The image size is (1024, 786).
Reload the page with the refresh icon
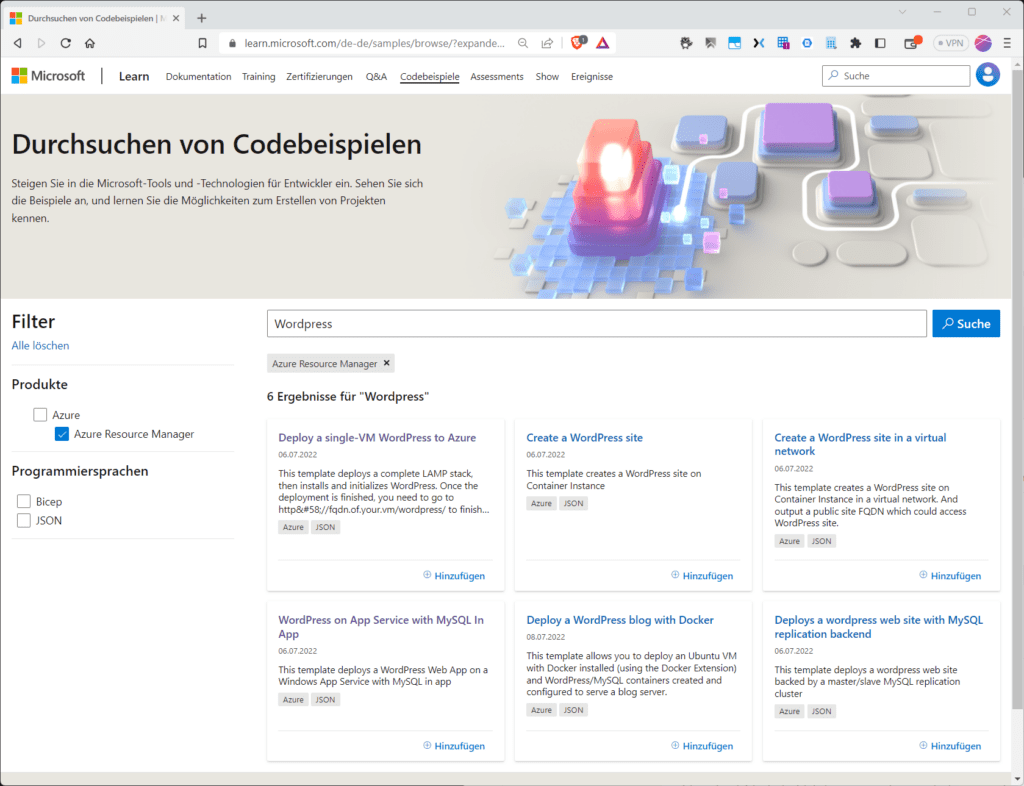[x=65, y=43]
